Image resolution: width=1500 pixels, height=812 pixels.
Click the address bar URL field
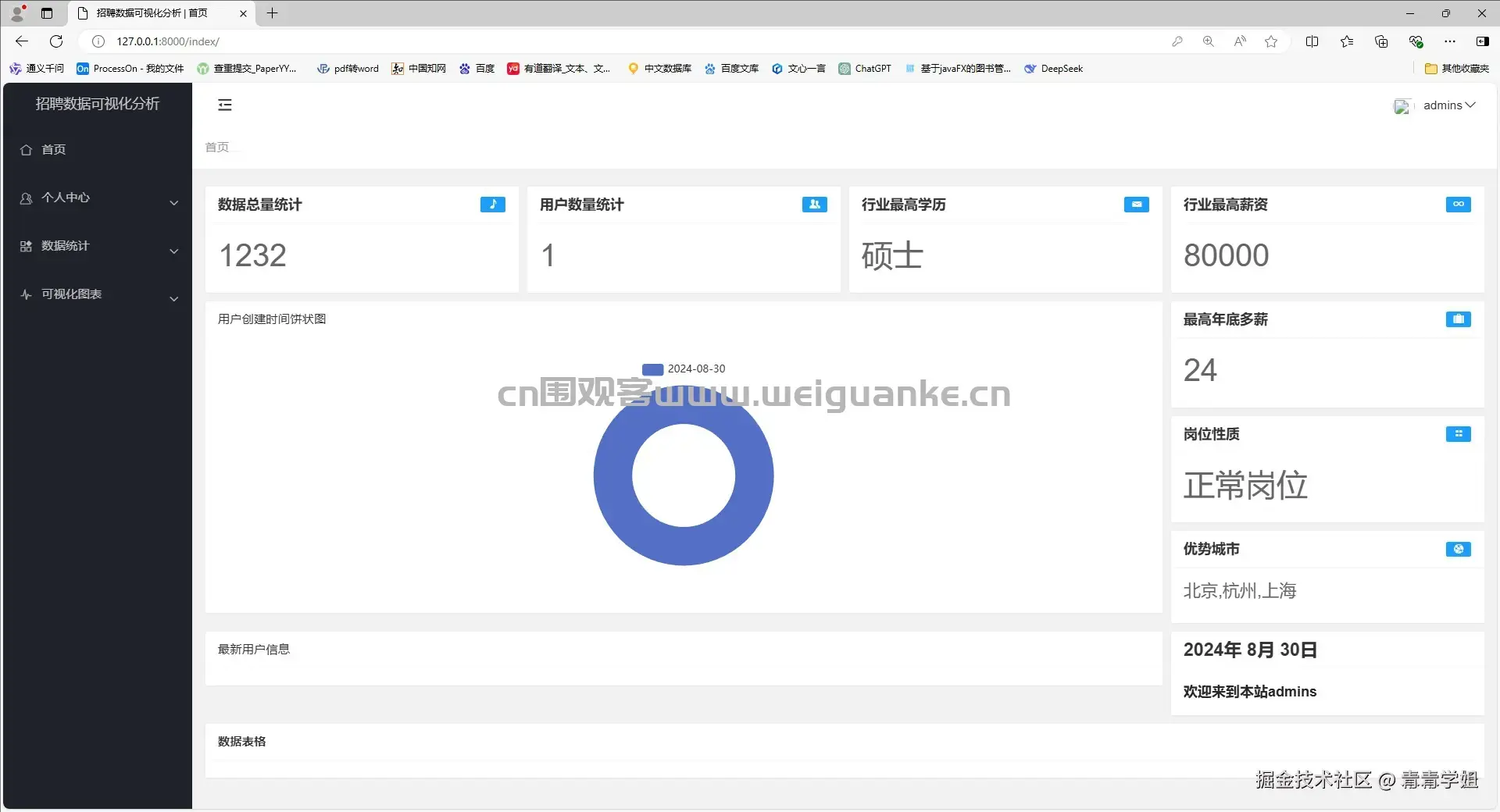[625, 41]
